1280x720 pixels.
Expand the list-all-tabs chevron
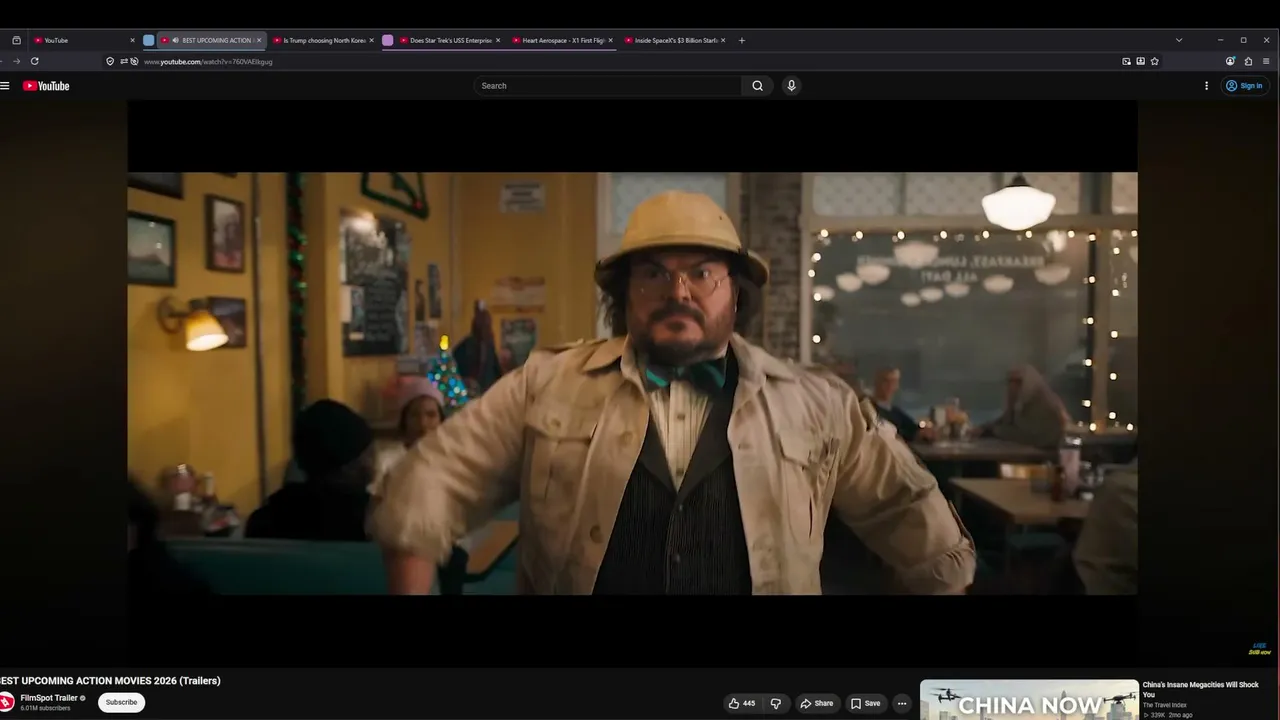click(x=1179, y=40)
